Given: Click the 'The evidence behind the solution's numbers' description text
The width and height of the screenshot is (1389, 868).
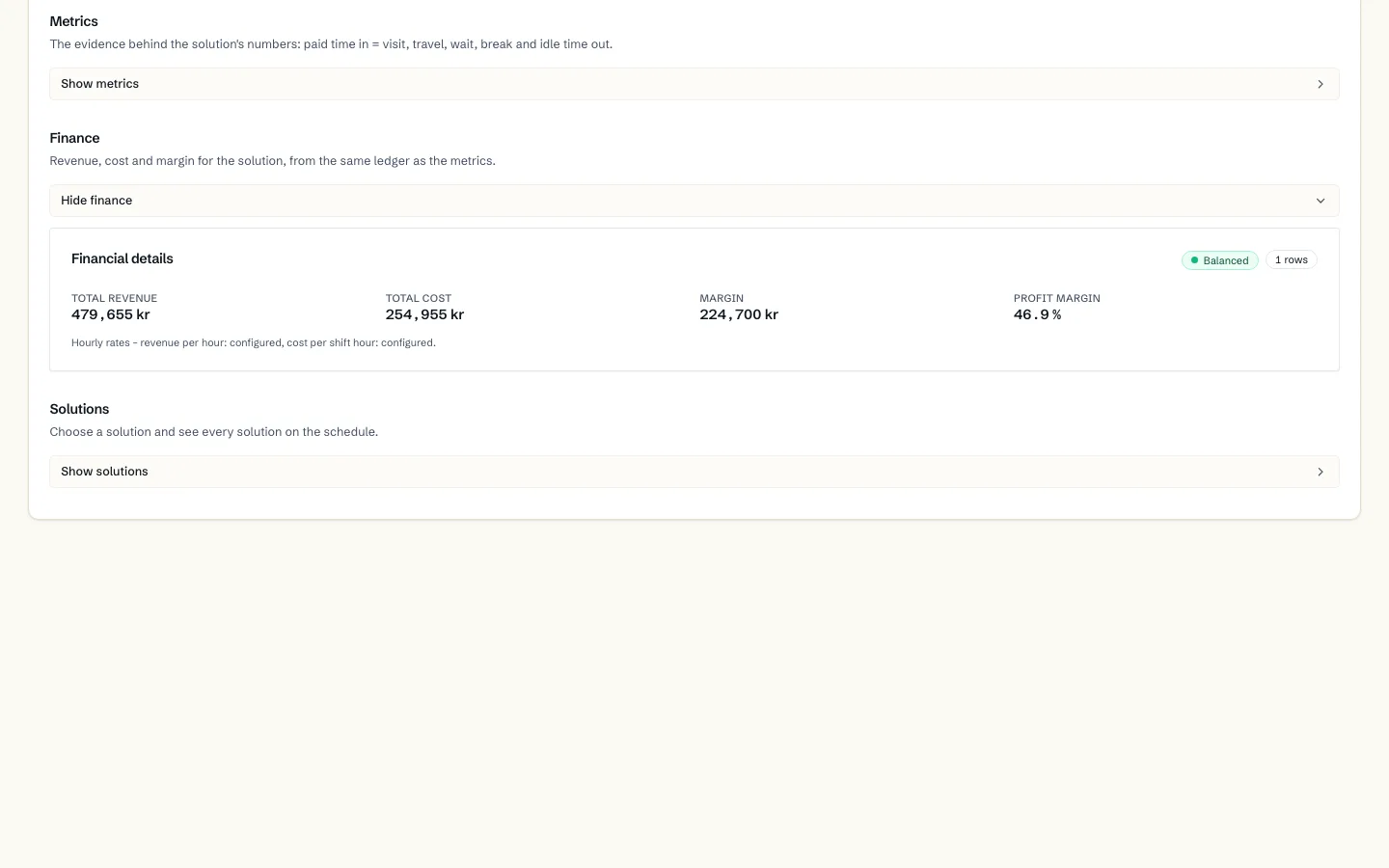Looking at the screenshot, I should pos(331,44).
